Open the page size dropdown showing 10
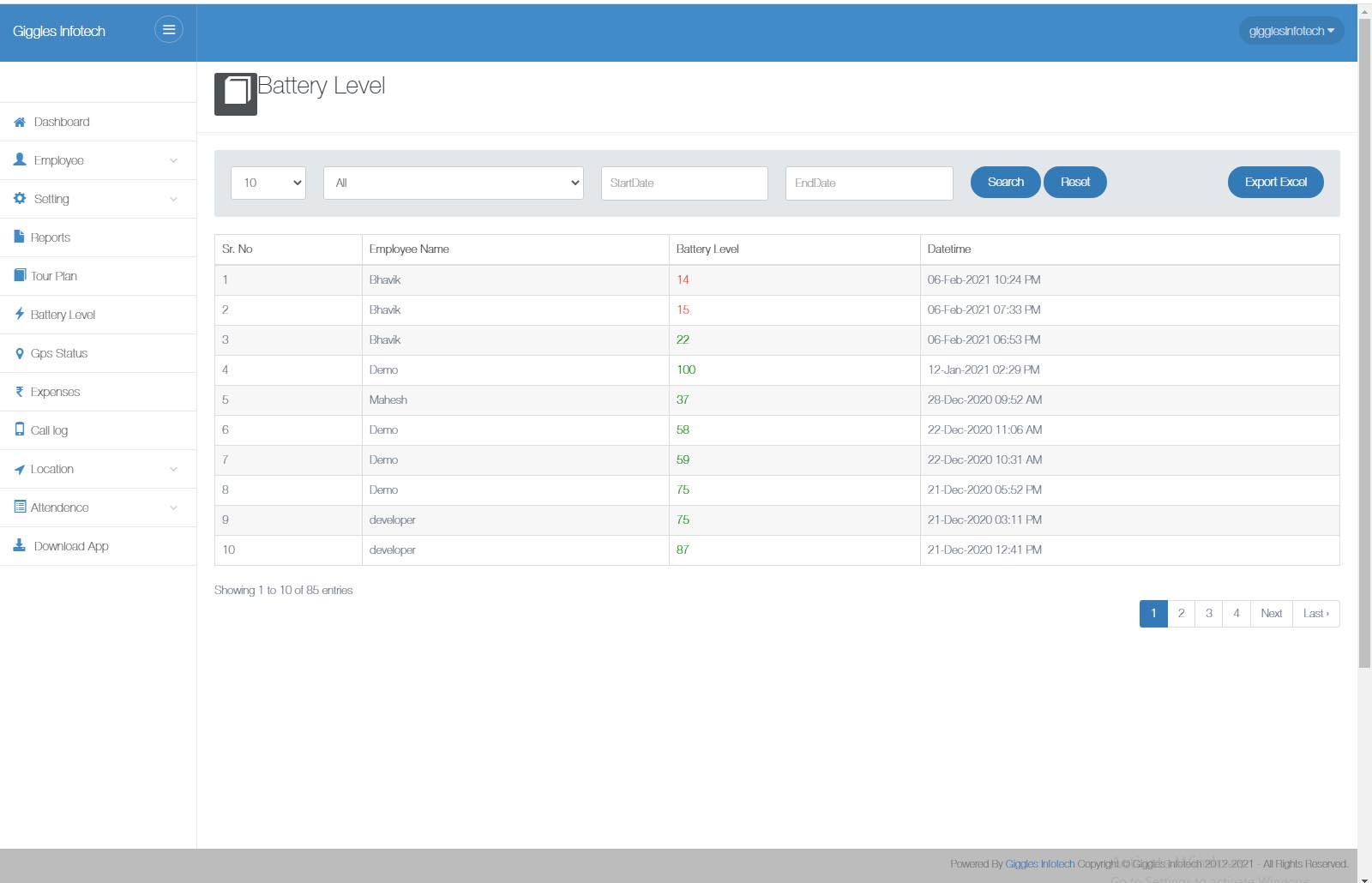The width and height of the screenshot is (1372, 883). 268,183
